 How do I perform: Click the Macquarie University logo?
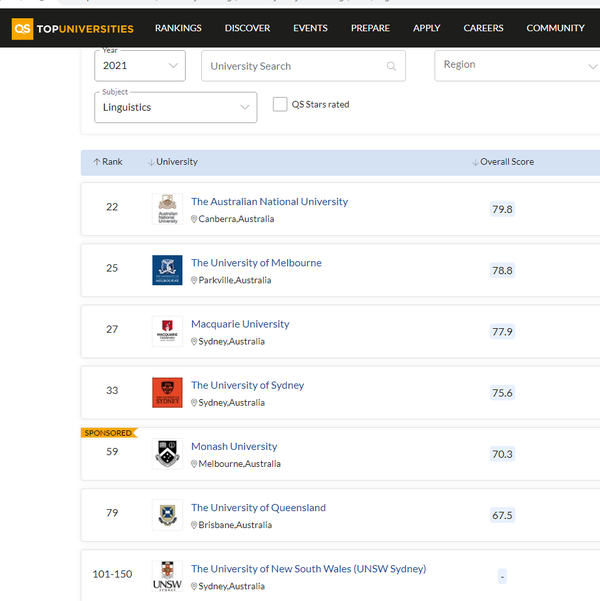168,332
